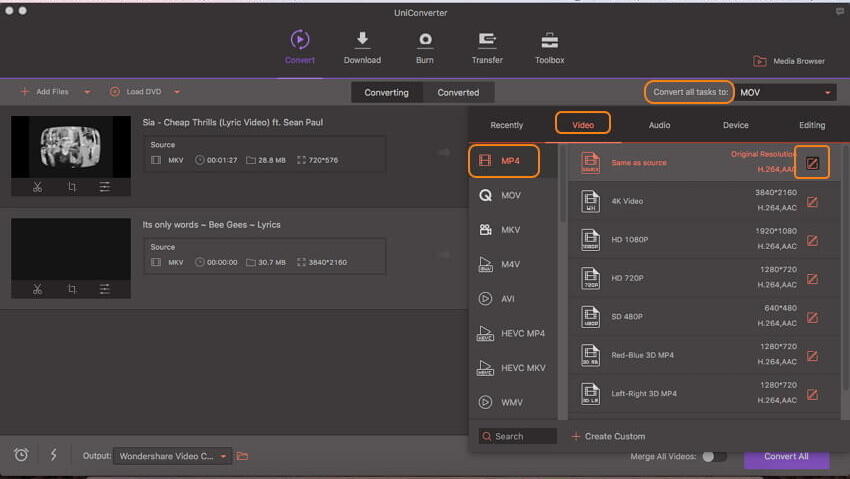Open the schedule alarm clock icon

[x=21, y=455]
